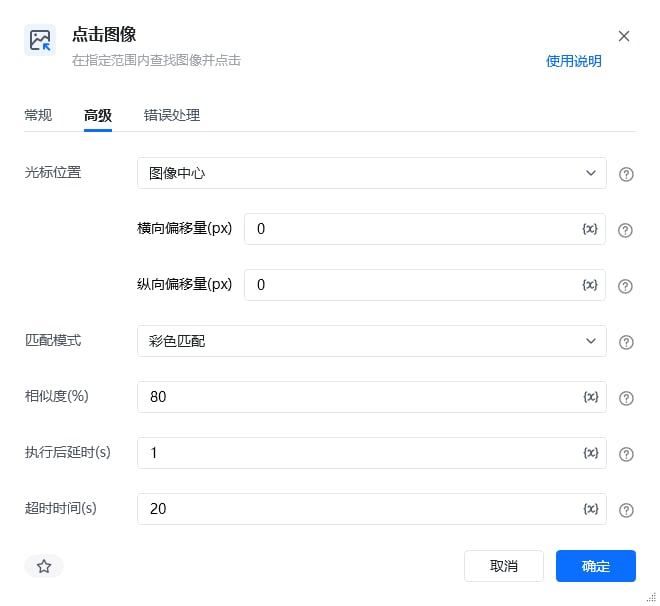Open the 错误处理 tab

click(172, 115)
